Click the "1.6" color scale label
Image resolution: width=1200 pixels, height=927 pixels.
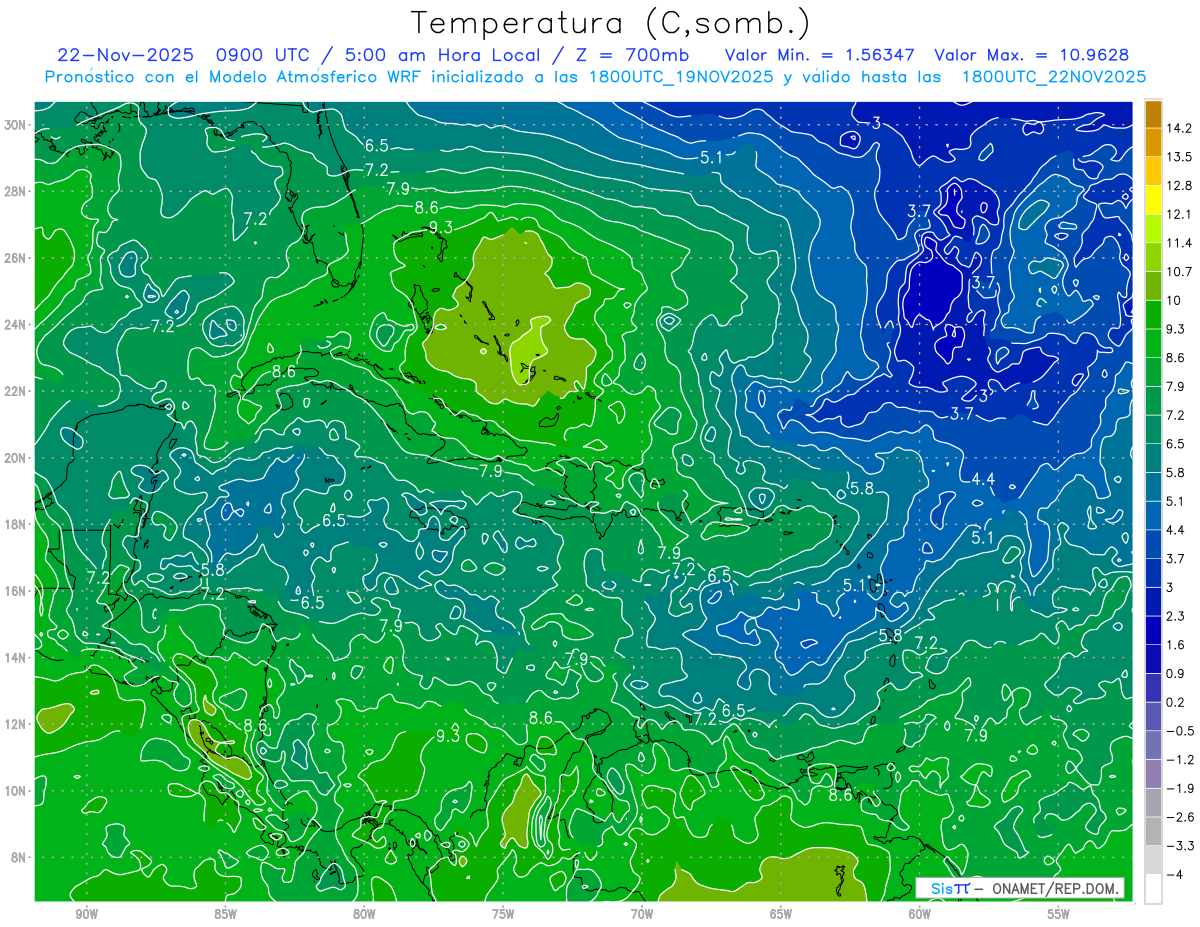click(1176, 645)
